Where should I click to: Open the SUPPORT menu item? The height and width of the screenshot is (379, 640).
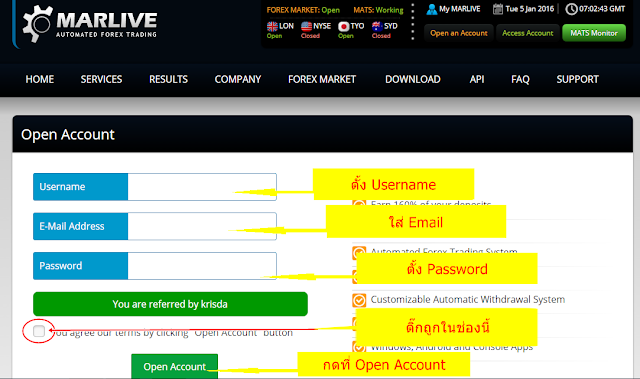click(578, 79)
